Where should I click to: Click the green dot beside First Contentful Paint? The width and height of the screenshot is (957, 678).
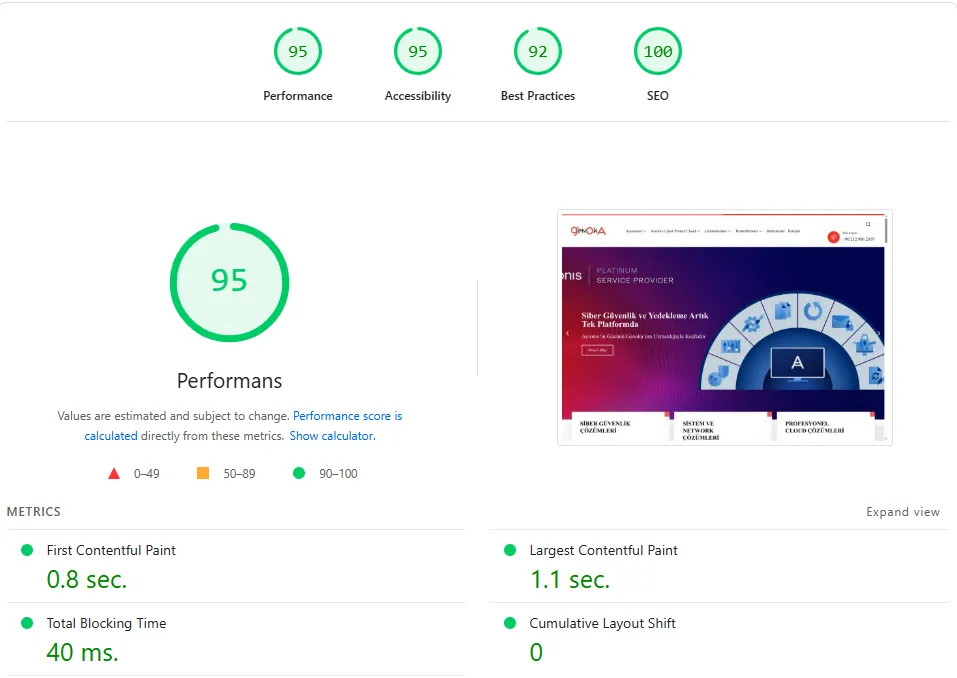pos(27,550)
